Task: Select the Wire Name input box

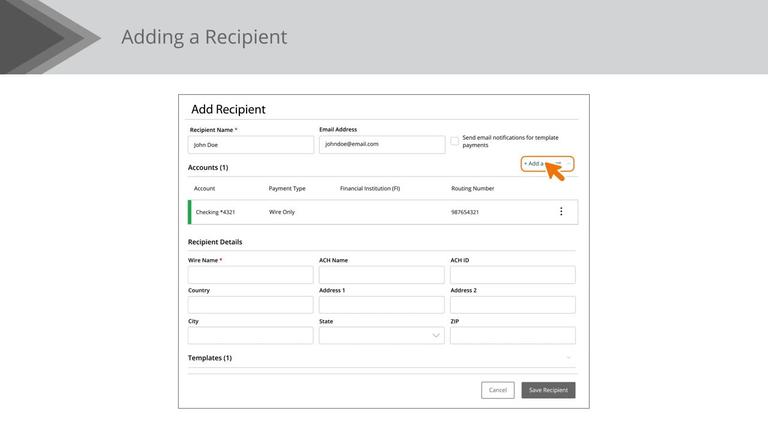Action: [x=250, y=275]
